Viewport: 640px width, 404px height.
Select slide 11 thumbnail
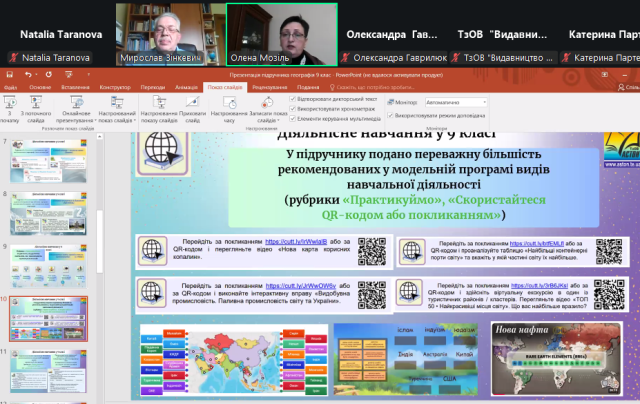click(x=48, y=371)
